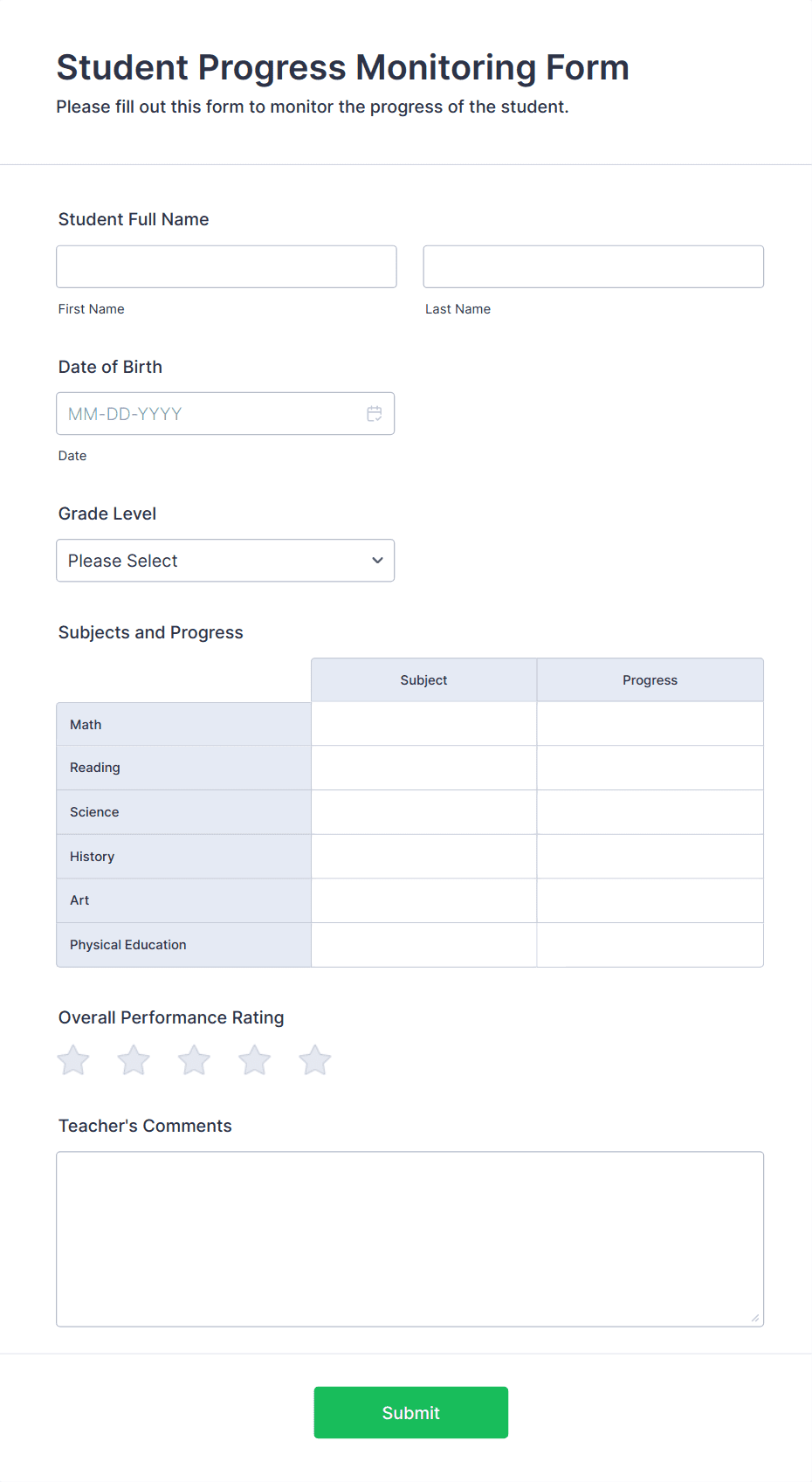Click the First Name input field
Screen dimensions: 812x1482
[225, 266]
